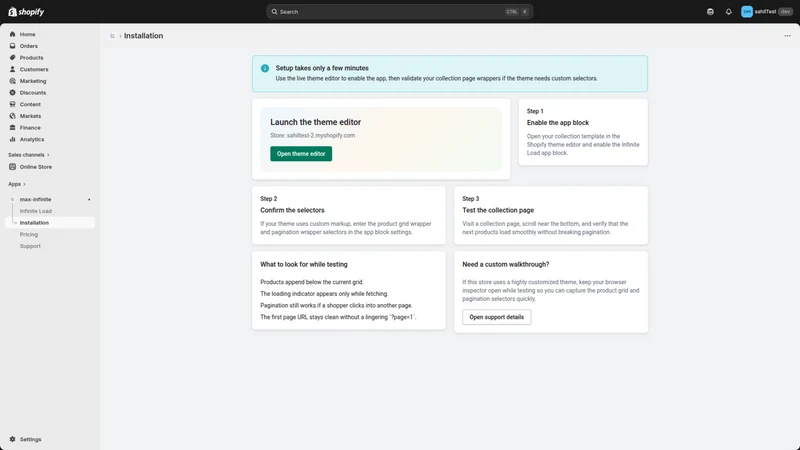Open the three-dot page menu
The image size is (800, 450).
(x=787, y=36)
